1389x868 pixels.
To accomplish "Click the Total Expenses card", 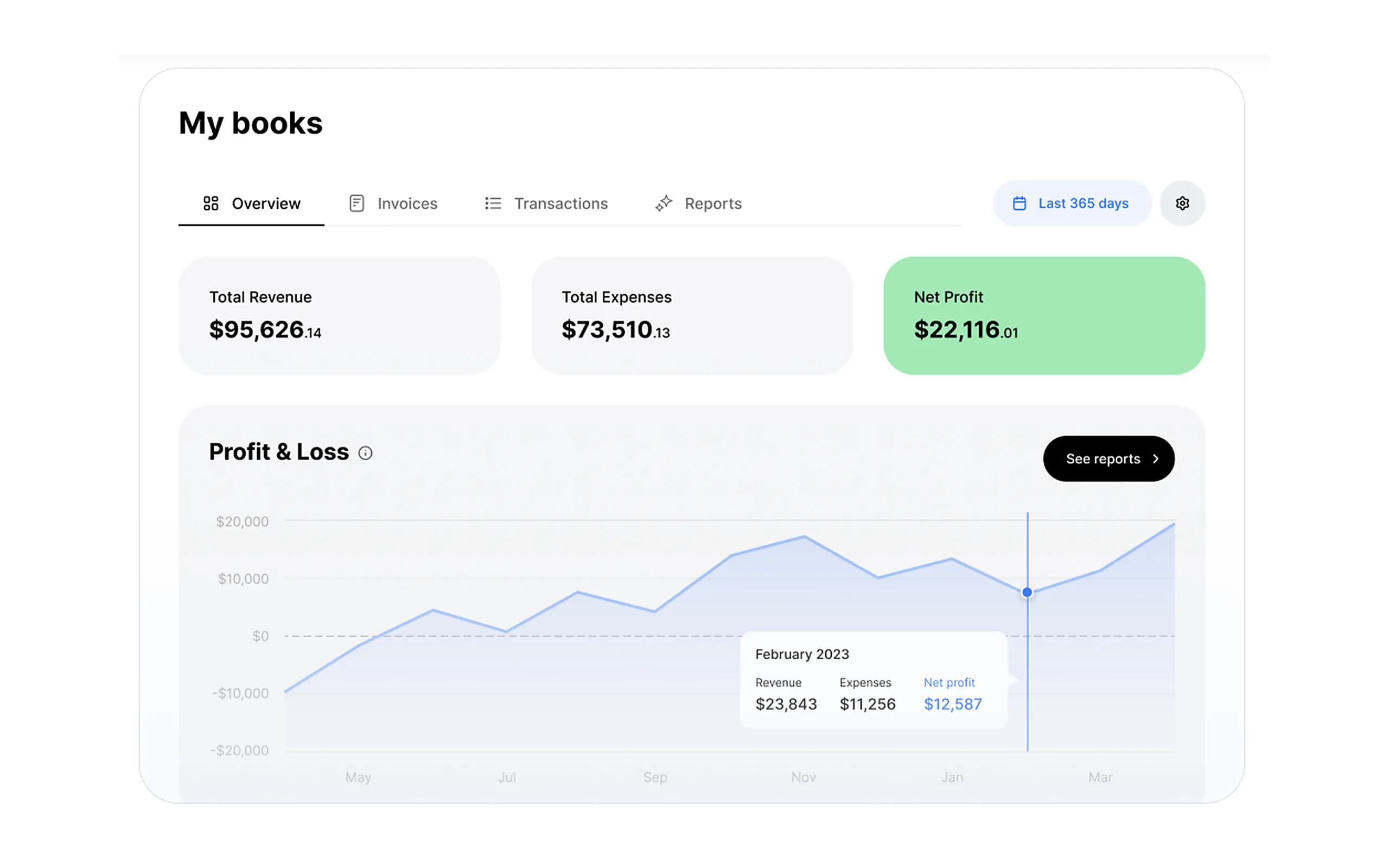I will [x=692, y=316].
